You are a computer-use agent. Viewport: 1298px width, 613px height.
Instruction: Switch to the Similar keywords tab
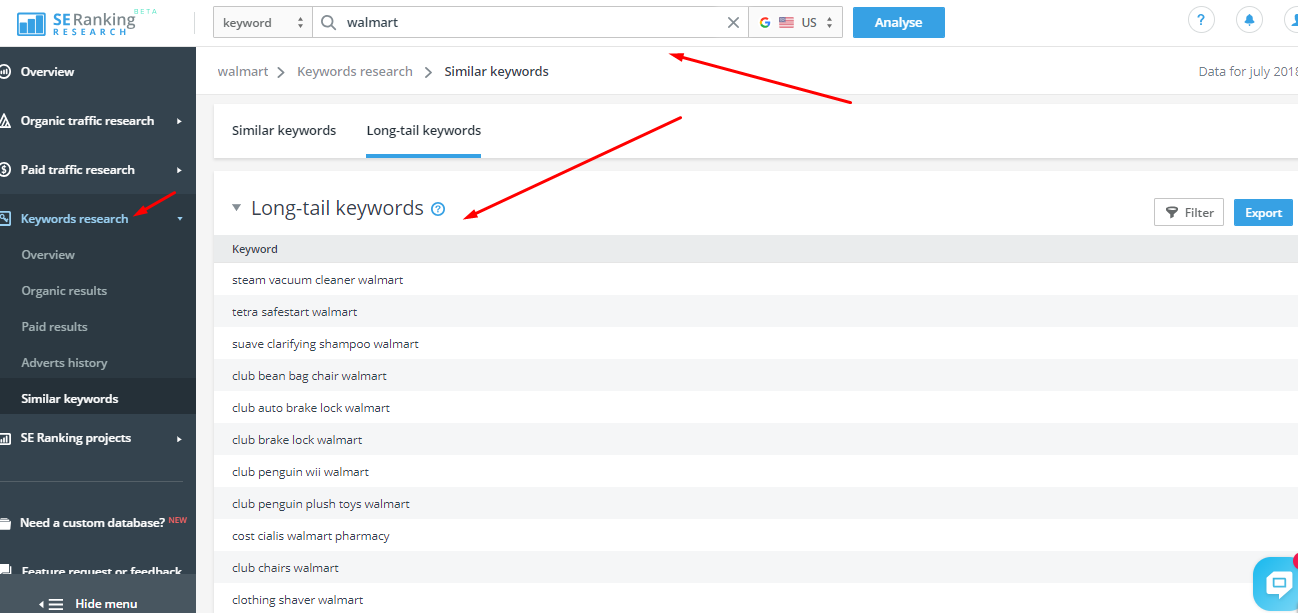click(x=284, y=131)
